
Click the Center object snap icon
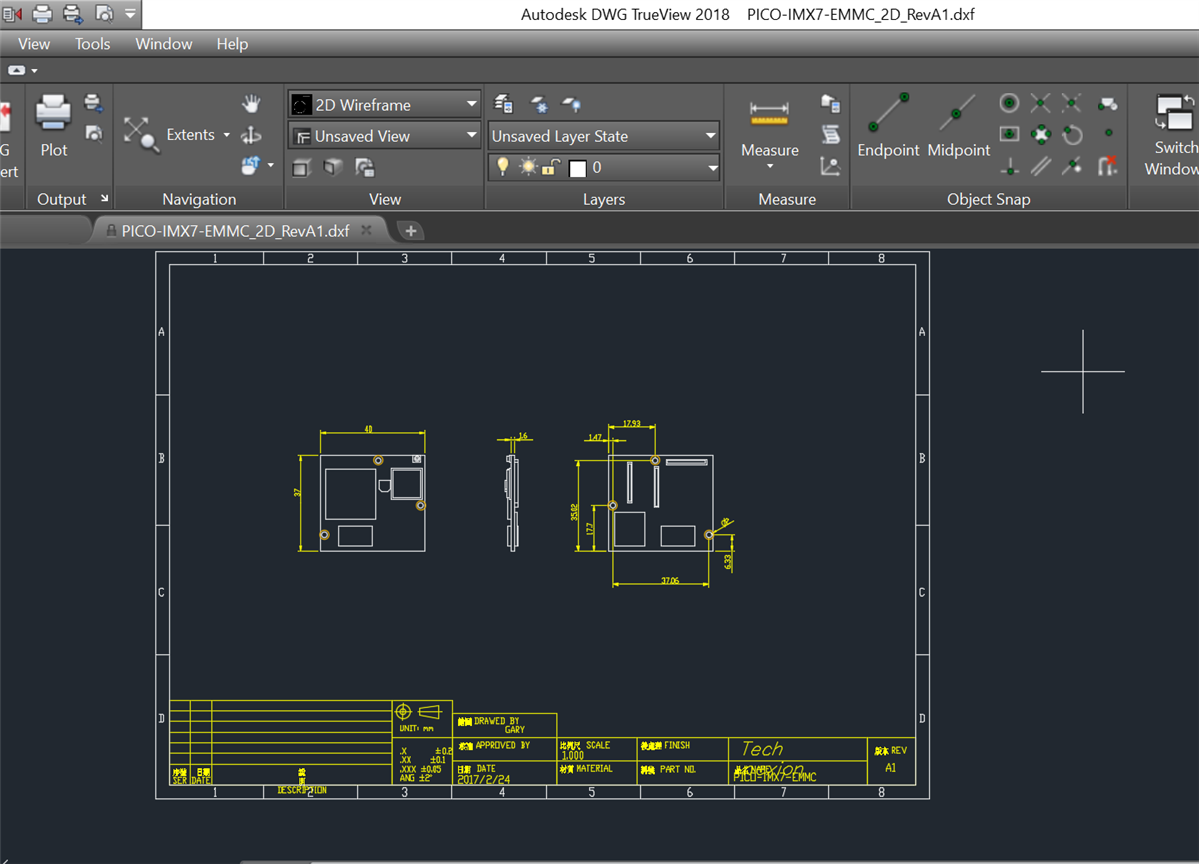[x=1009, y=103]
